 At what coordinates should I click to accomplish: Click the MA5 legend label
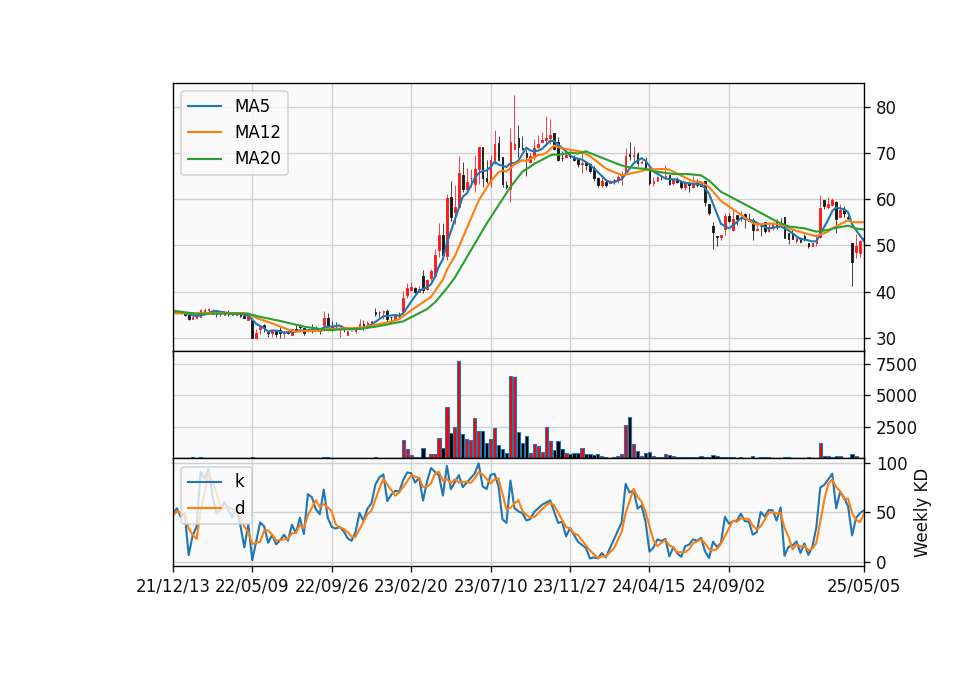click(x=252, y=106)
